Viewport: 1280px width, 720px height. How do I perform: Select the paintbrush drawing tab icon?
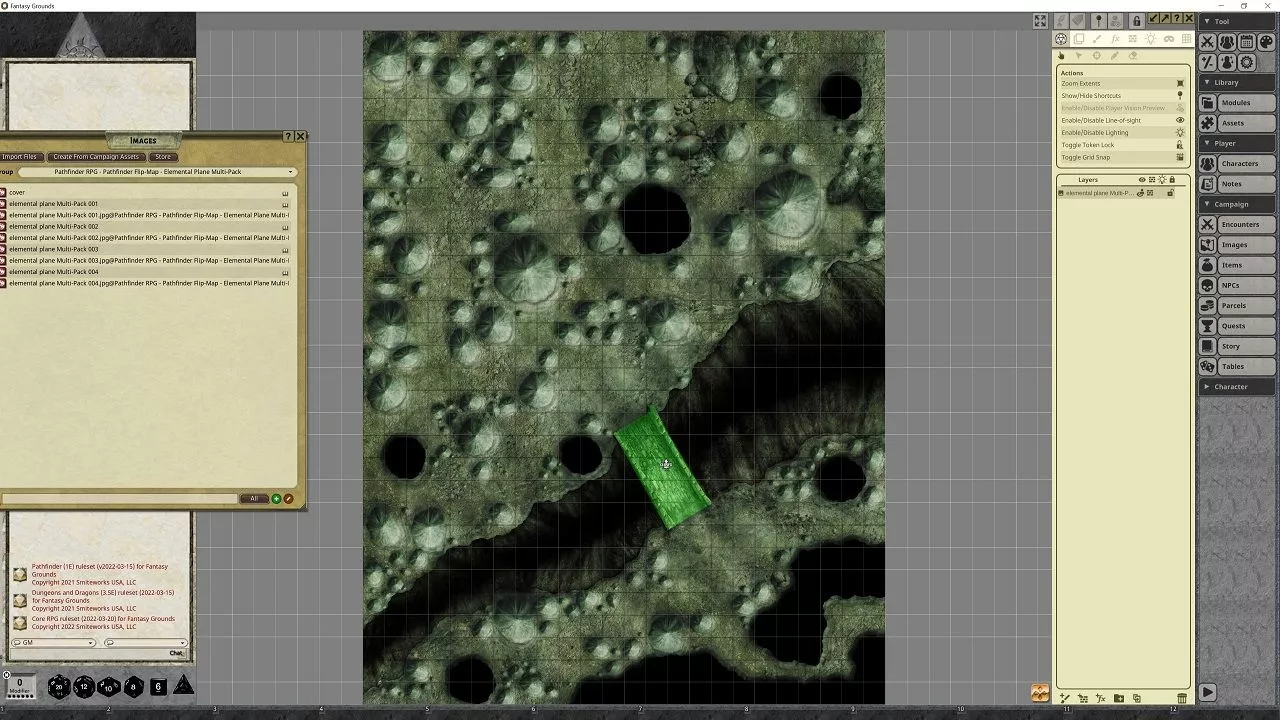pos(1097,39)
